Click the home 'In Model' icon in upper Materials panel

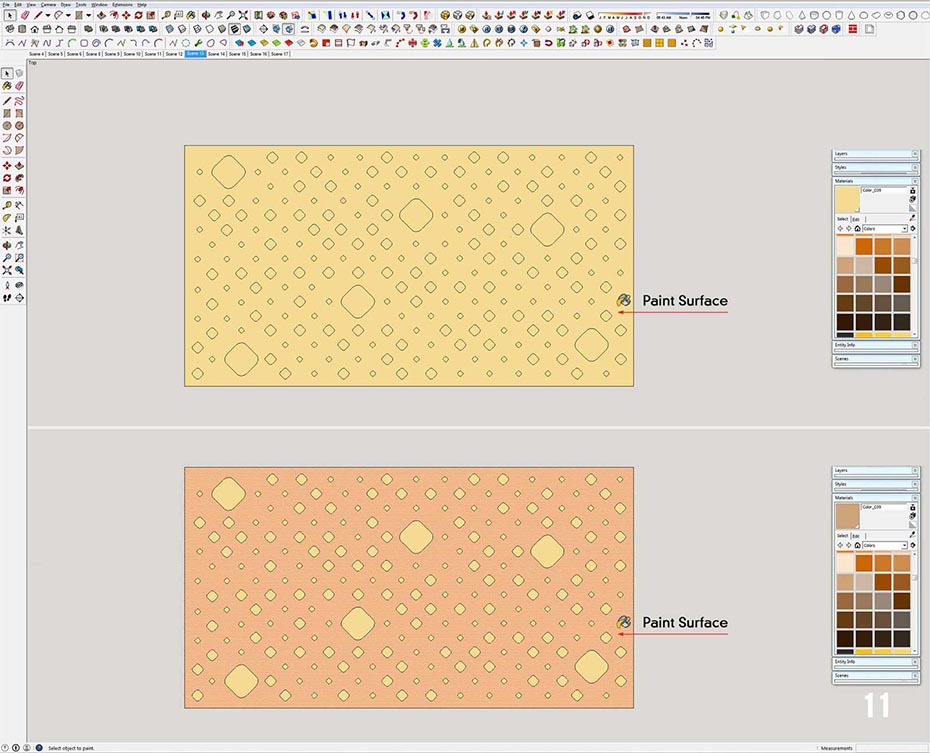[857, 229]
